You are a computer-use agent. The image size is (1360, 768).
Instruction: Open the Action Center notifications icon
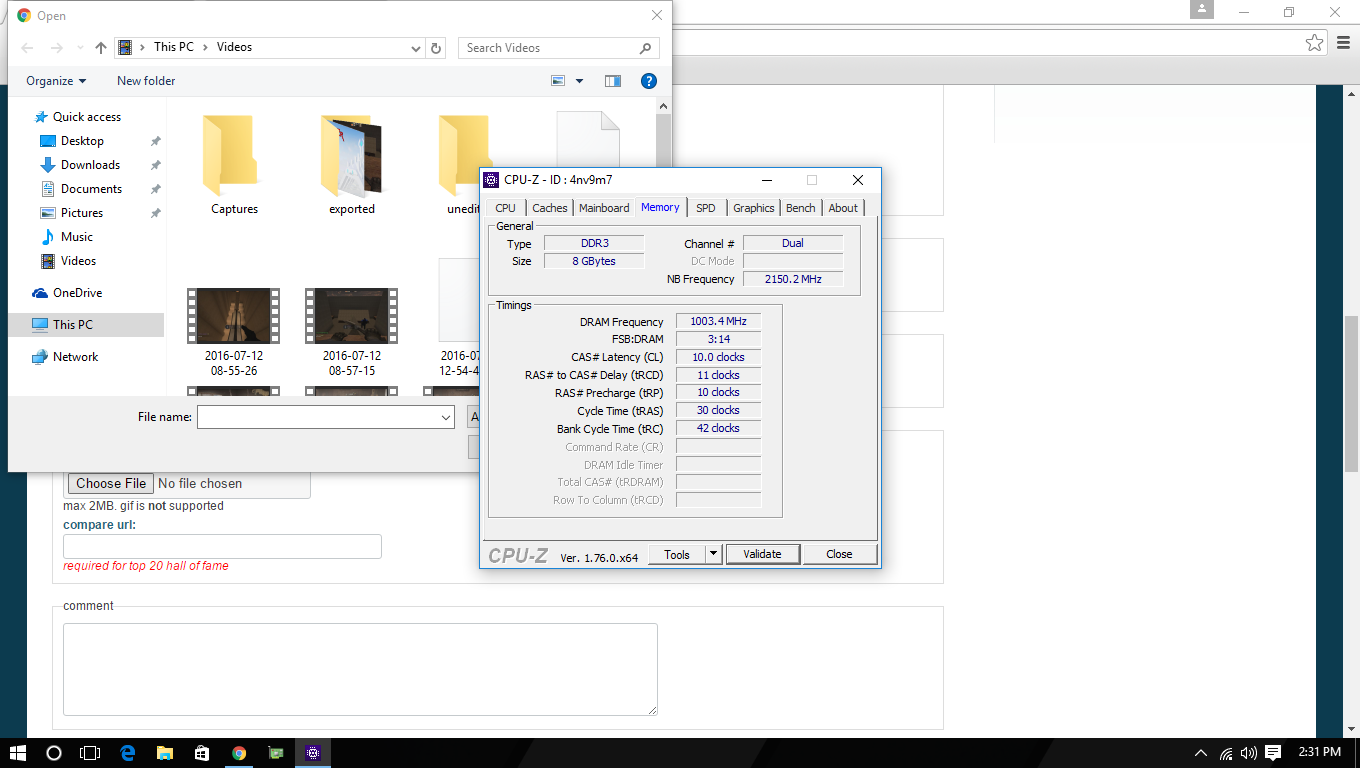coord(1273,752)
